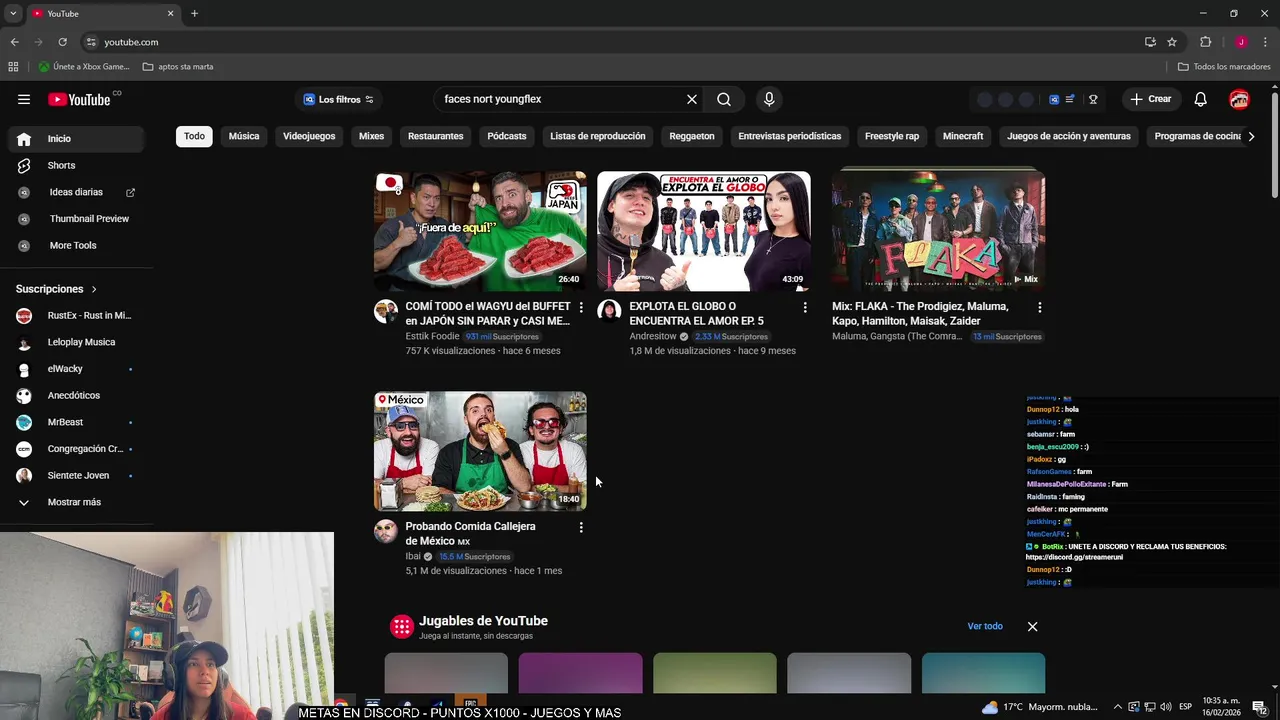Select the Listas de reproducción chip
The width and height of the screenshot is (1280, 720).
click(x=598, y=136)
